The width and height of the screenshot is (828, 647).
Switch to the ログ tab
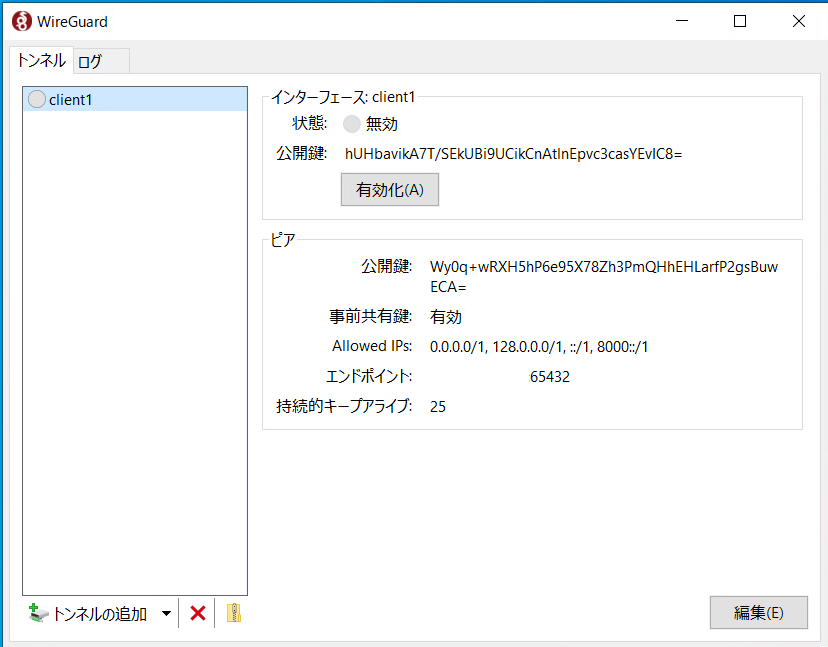101,61
